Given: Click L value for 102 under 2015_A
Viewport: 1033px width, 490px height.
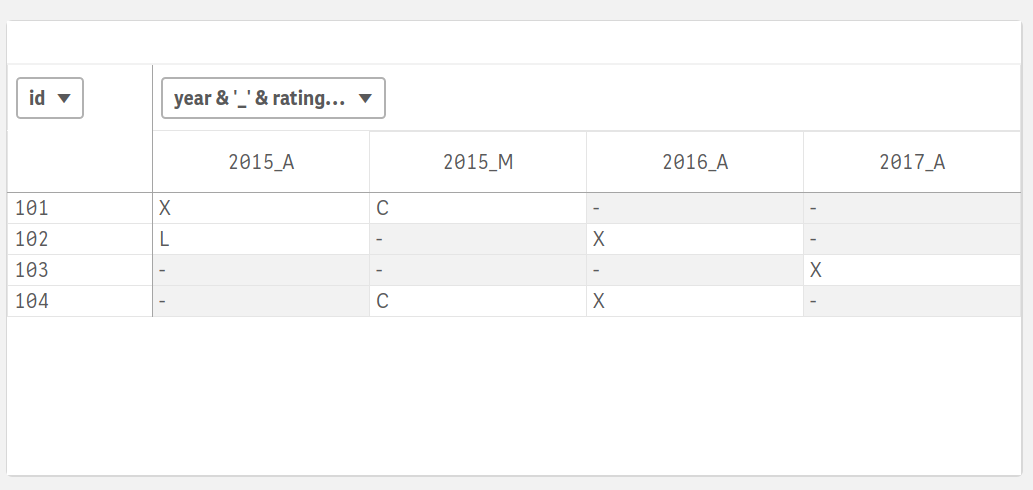Looking at the screenshot, I should pyautogui.click(x=164, y=240).
